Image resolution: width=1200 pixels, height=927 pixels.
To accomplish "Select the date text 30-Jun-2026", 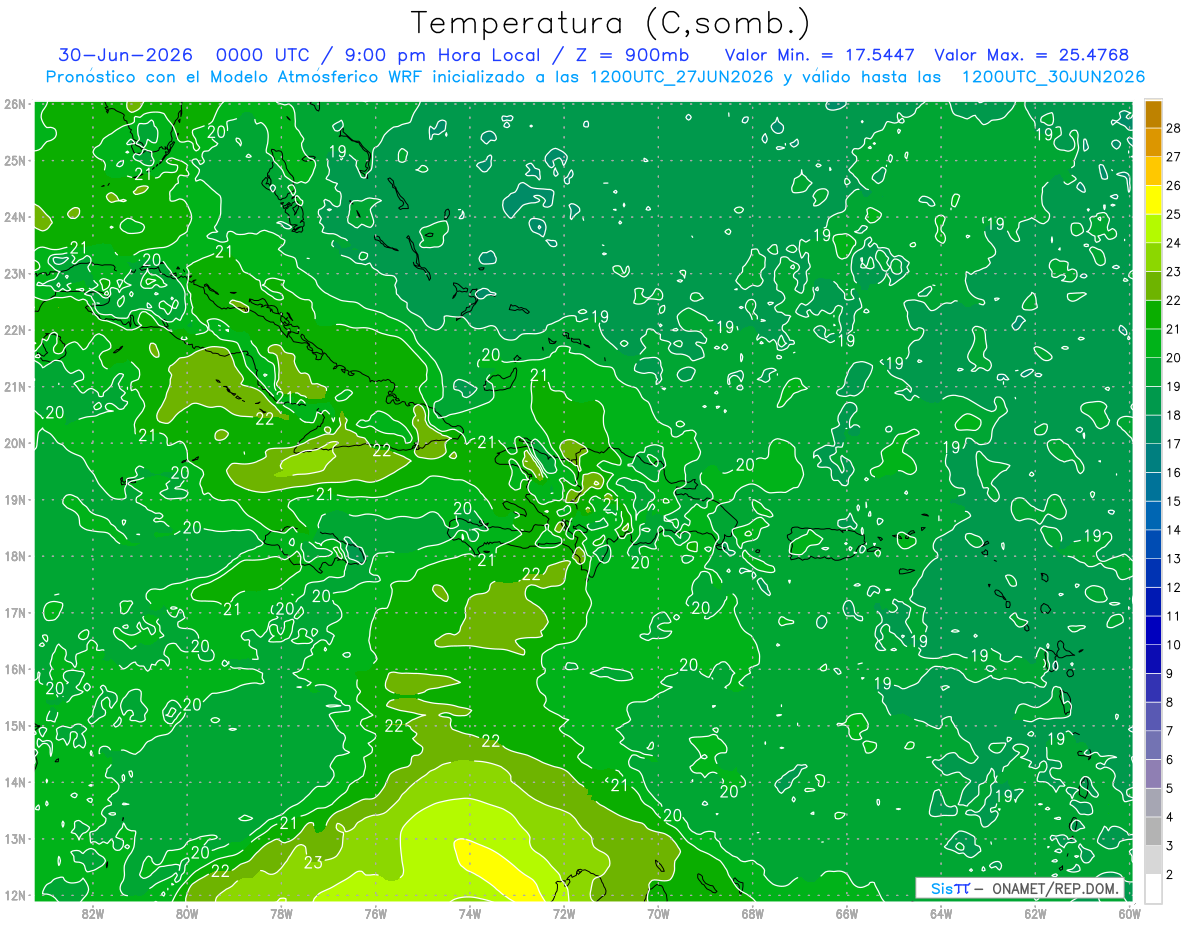I will pos(126,55).
